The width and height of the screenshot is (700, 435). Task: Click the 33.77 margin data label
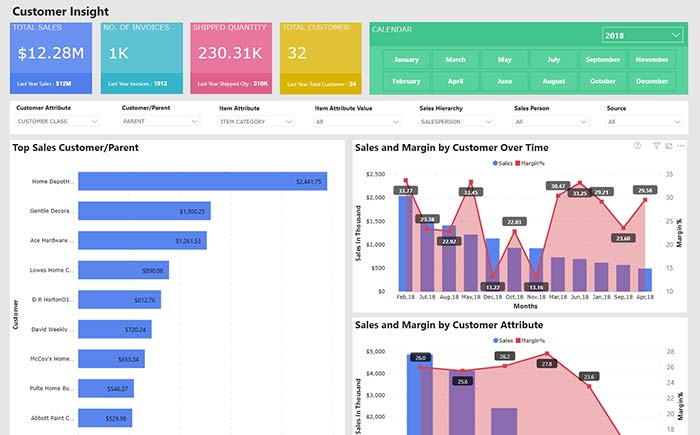(405, 191)
